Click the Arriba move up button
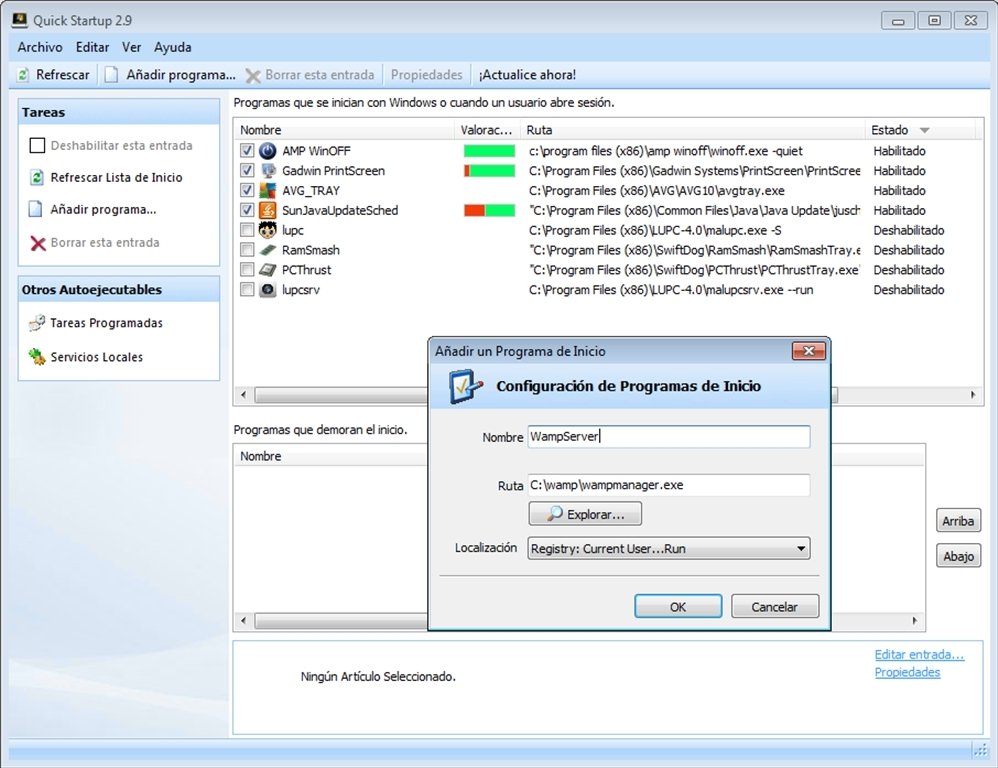Image resolution: width=998 pixels, height=768 pixels. 958,521
